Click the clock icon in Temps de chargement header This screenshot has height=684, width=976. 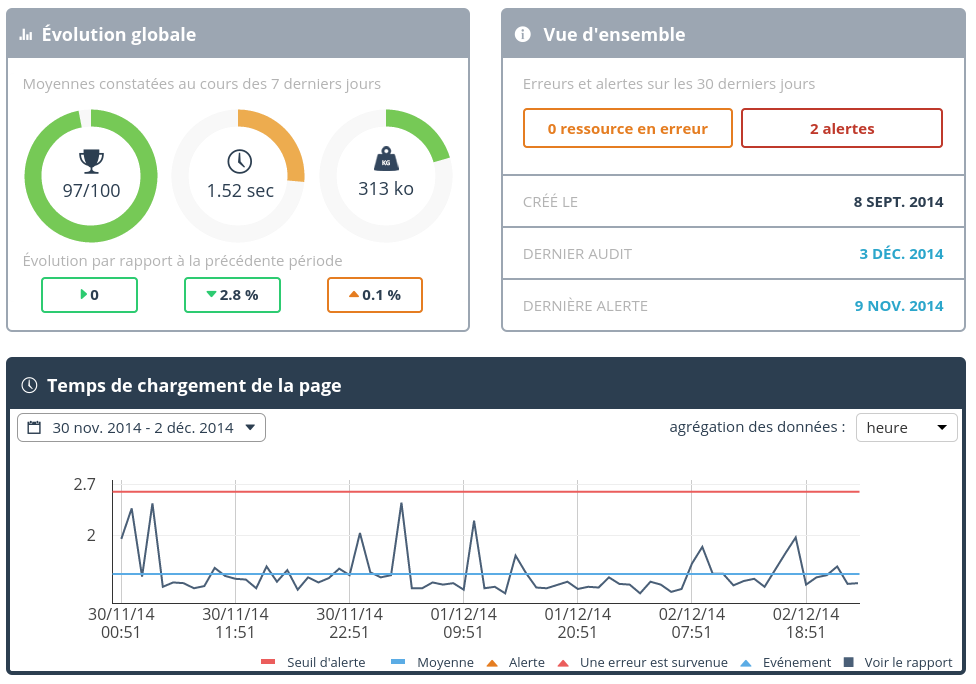[29, 385]
